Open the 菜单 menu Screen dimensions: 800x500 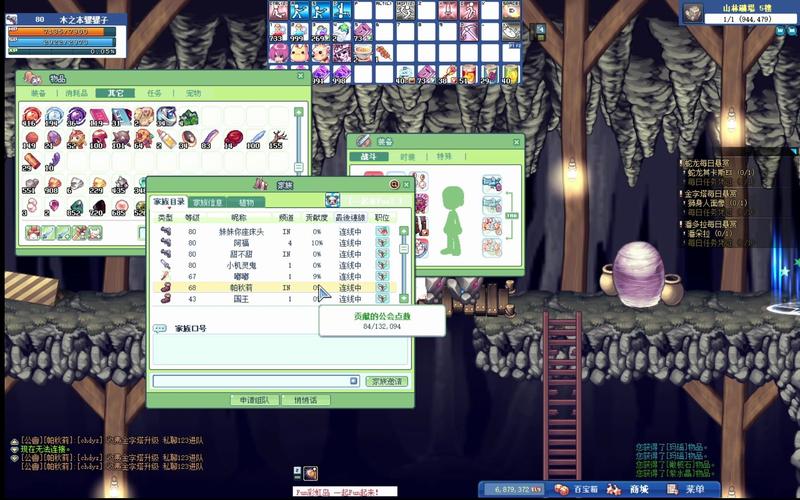pyautogui.click(x=686, y=489)
